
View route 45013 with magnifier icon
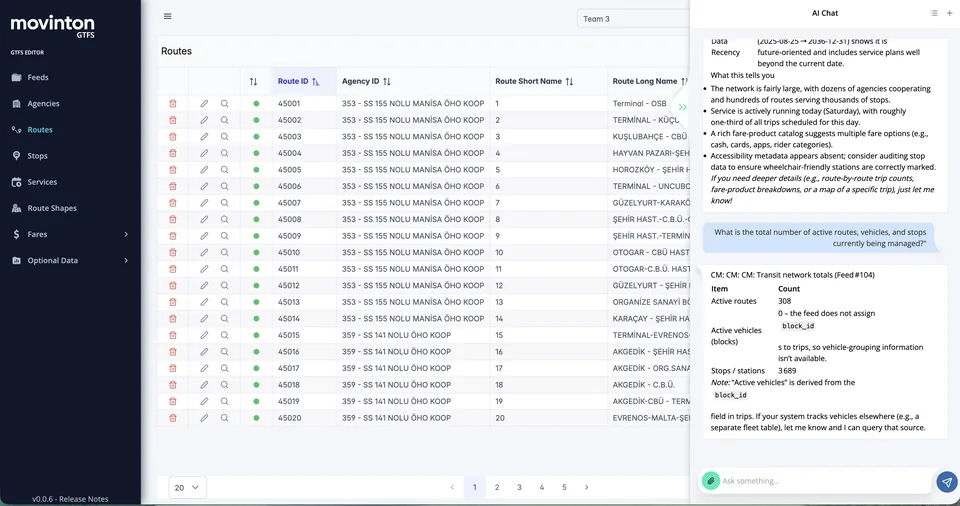tap(225, 302)
